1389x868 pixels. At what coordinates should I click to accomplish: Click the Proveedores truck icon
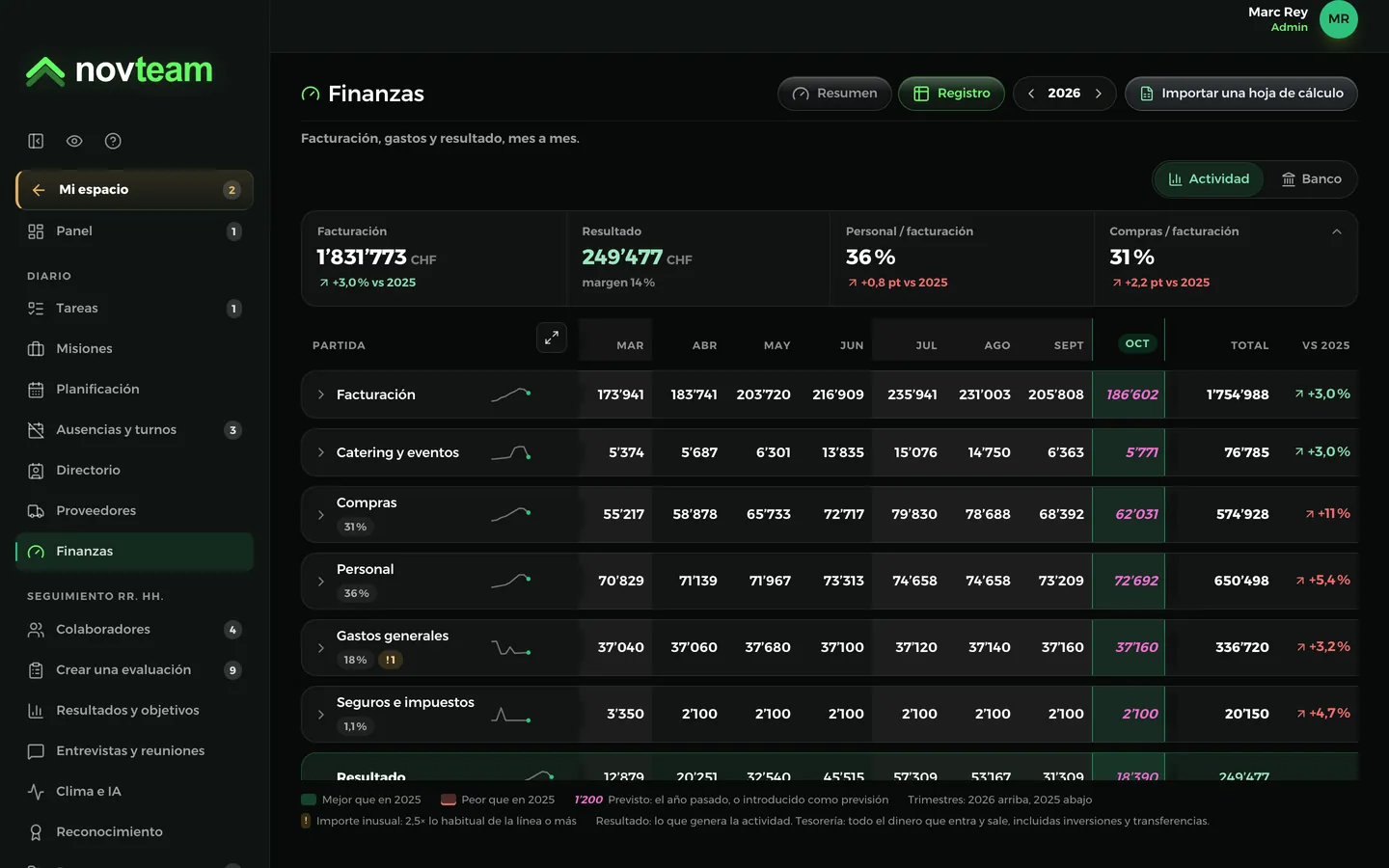(x=36, y=511)
